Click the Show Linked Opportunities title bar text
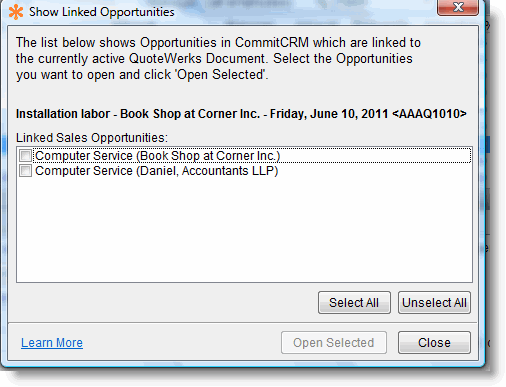Viewport: 506px width, 387px height. pyautogui.click(x=102, y=12)
